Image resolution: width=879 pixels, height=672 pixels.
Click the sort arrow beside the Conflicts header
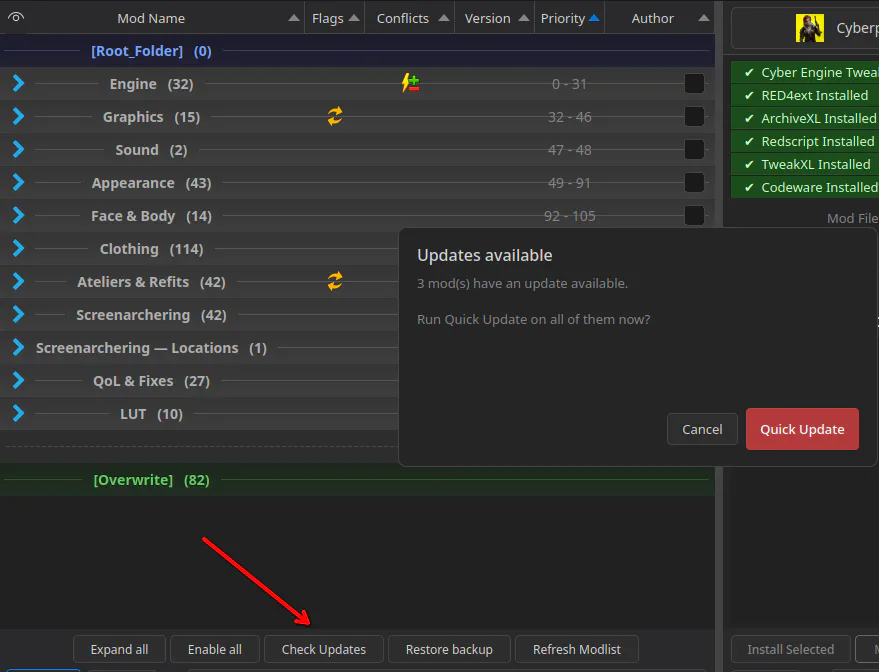click(443, 18)
